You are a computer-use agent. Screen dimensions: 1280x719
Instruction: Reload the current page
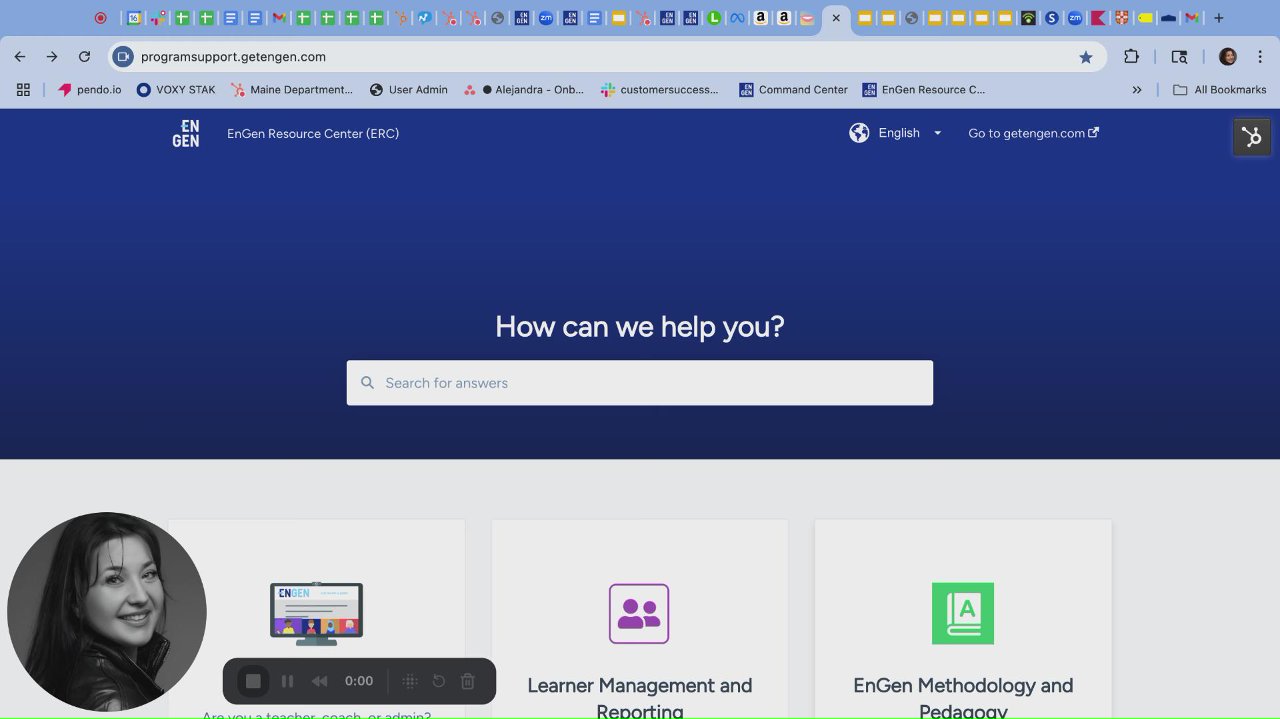84,57
